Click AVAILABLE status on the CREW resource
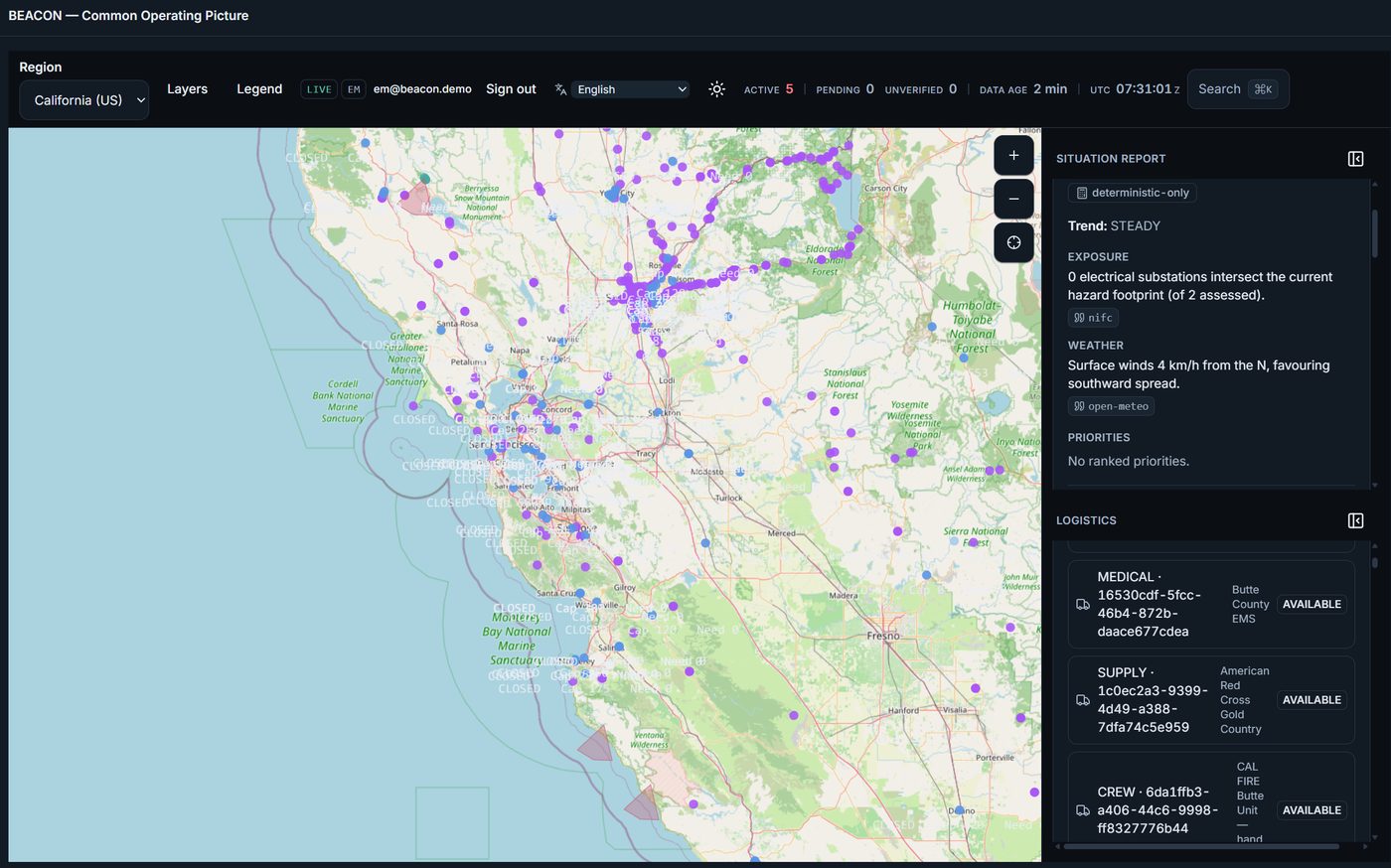 1312,810
